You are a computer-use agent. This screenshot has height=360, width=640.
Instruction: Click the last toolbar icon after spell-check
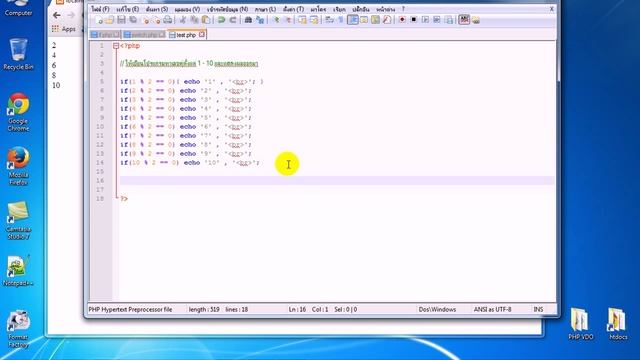(x=476, y=20)
